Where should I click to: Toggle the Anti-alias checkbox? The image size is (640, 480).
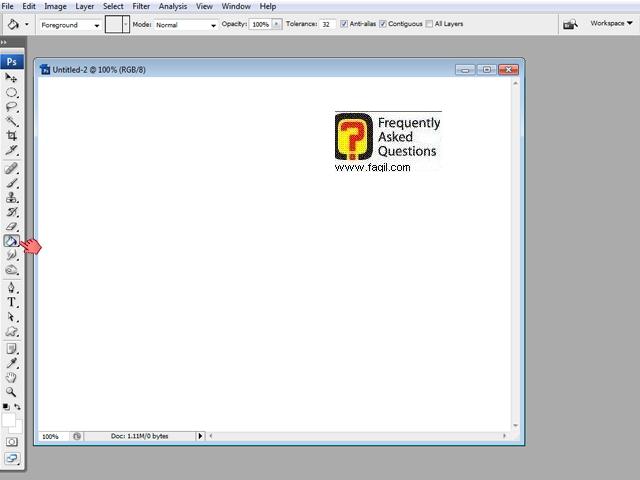click(x=345, y=24)
